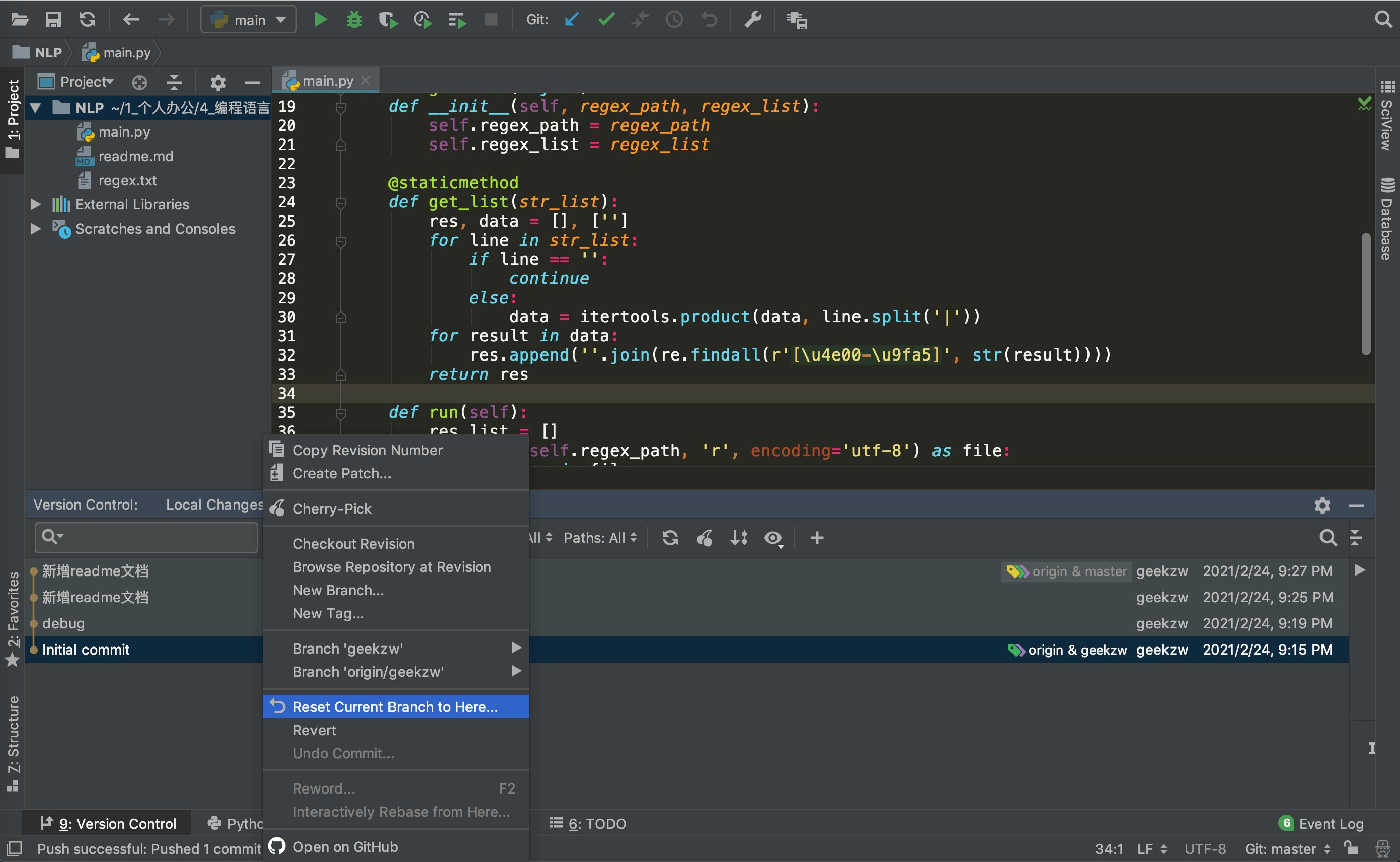This screenshot has width=1400, height=862.
Task: Open Search Everywhere magnifier
Action: click(x=1382, y=19)
